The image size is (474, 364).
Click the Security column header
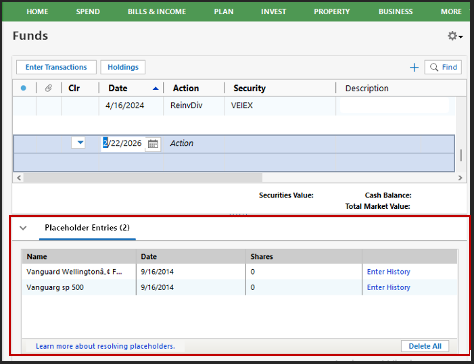tap(249, 88)
